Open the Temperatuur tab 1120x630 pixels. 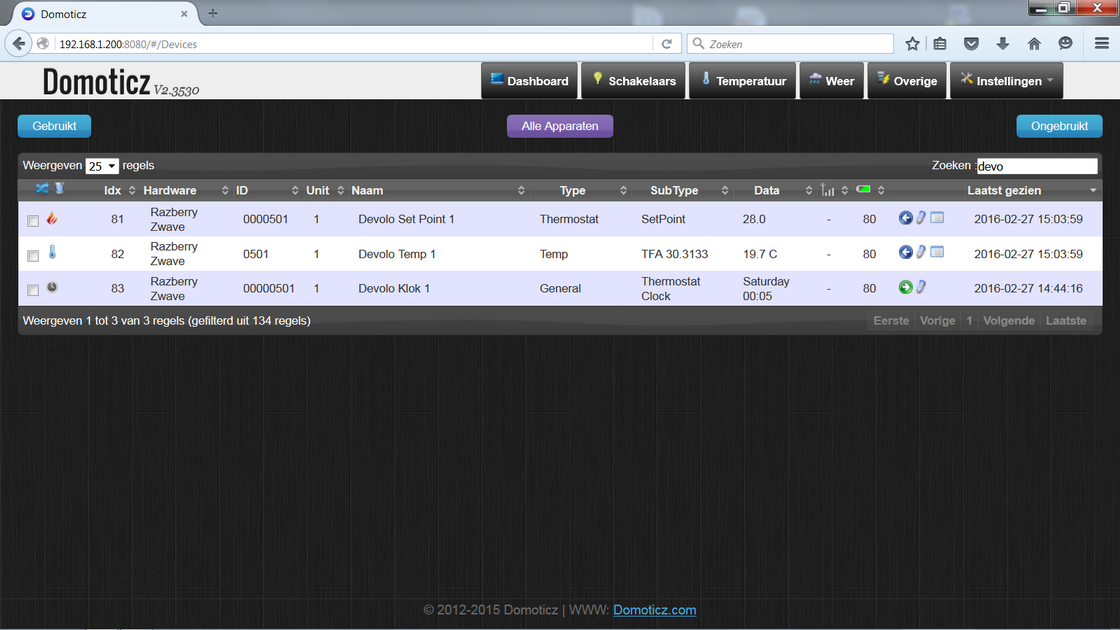[x=742, y=81]
